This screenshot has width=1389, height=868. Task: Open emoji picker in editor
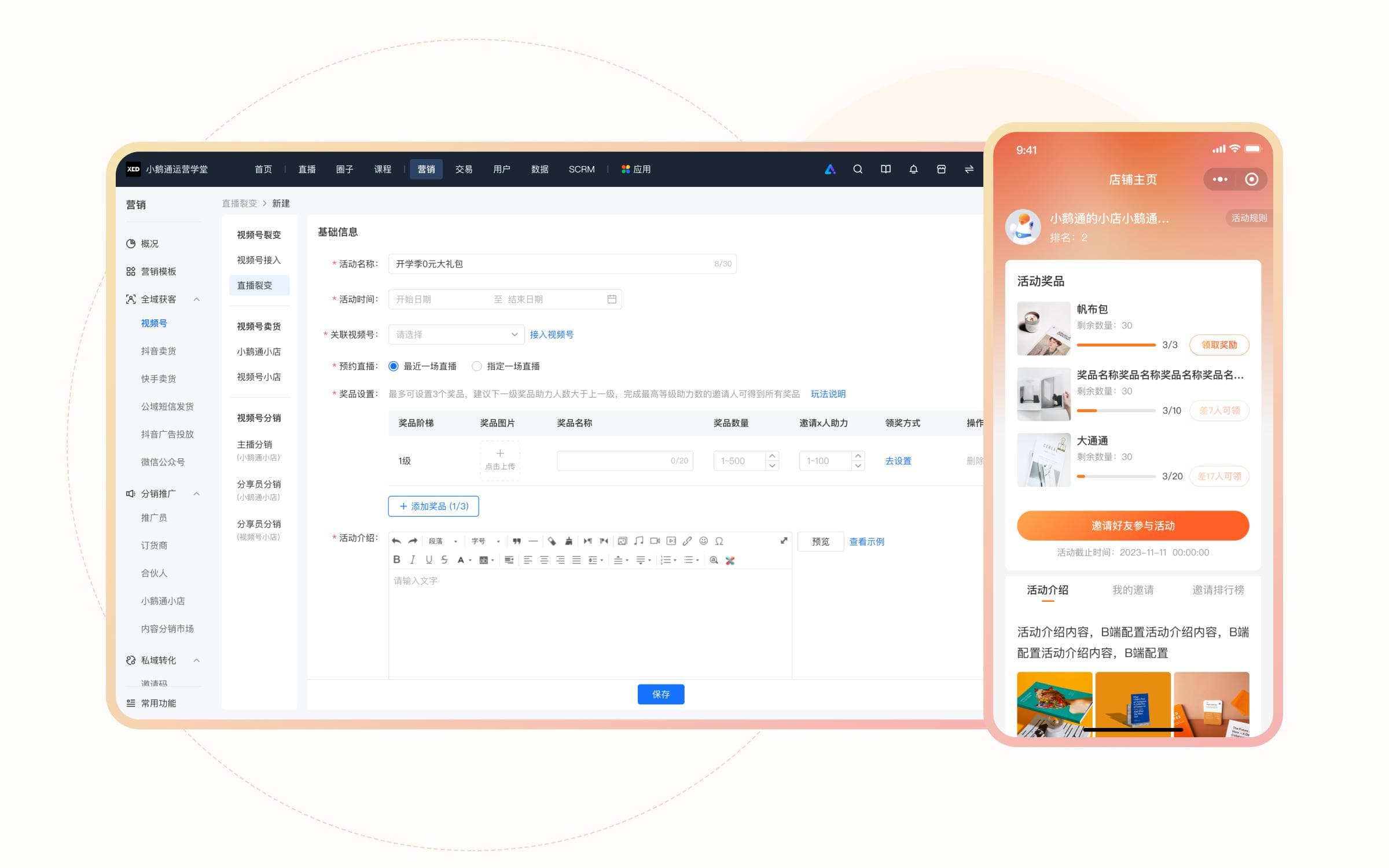click(x=703, y=541)
